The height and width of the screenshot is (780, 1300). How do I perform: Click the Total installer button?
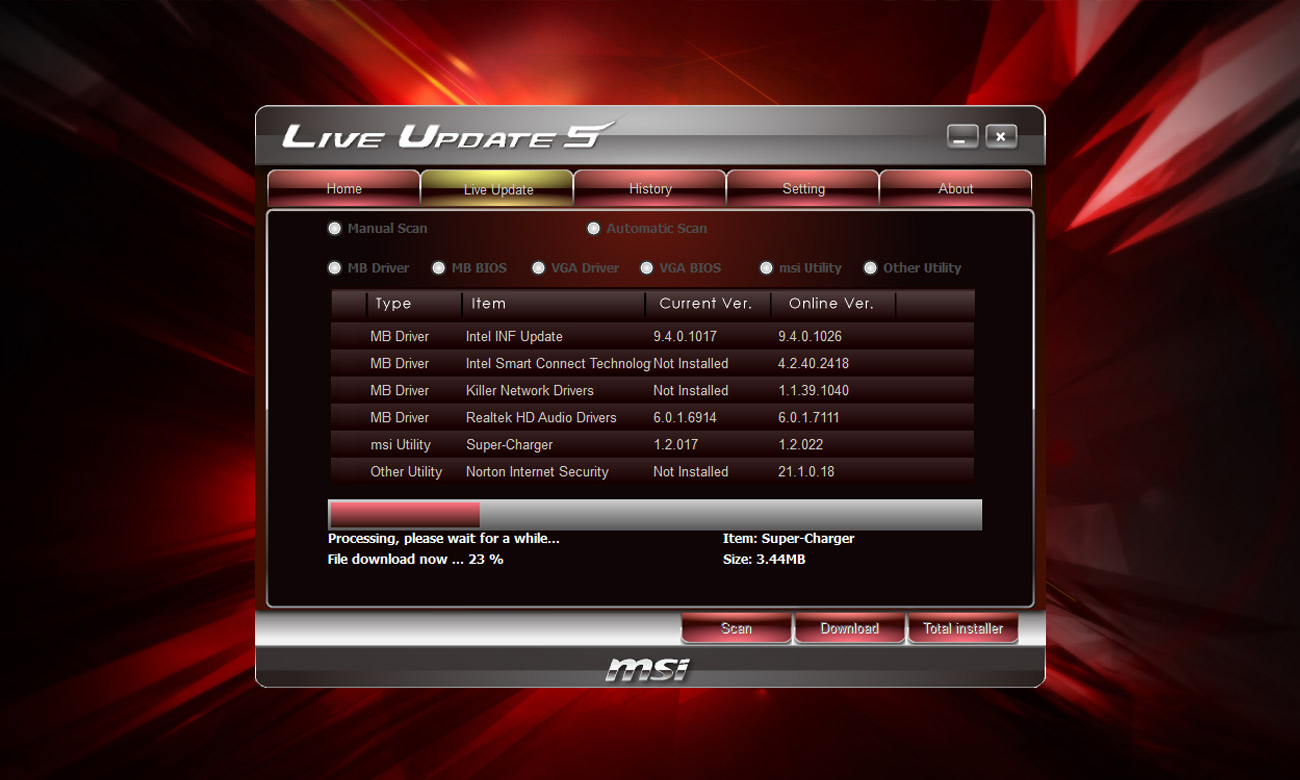[962, 628]
